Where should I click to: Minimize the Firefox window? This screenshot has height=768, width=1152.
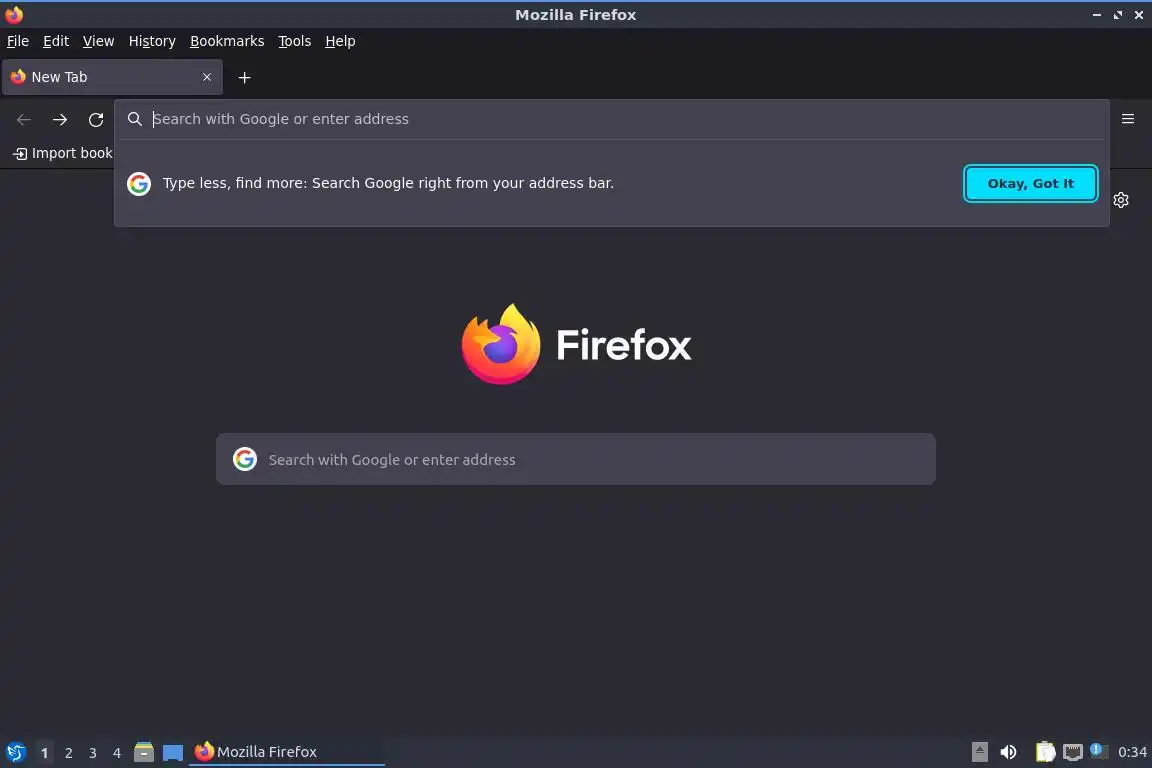pyautogui.click(x=1097, y=15)
